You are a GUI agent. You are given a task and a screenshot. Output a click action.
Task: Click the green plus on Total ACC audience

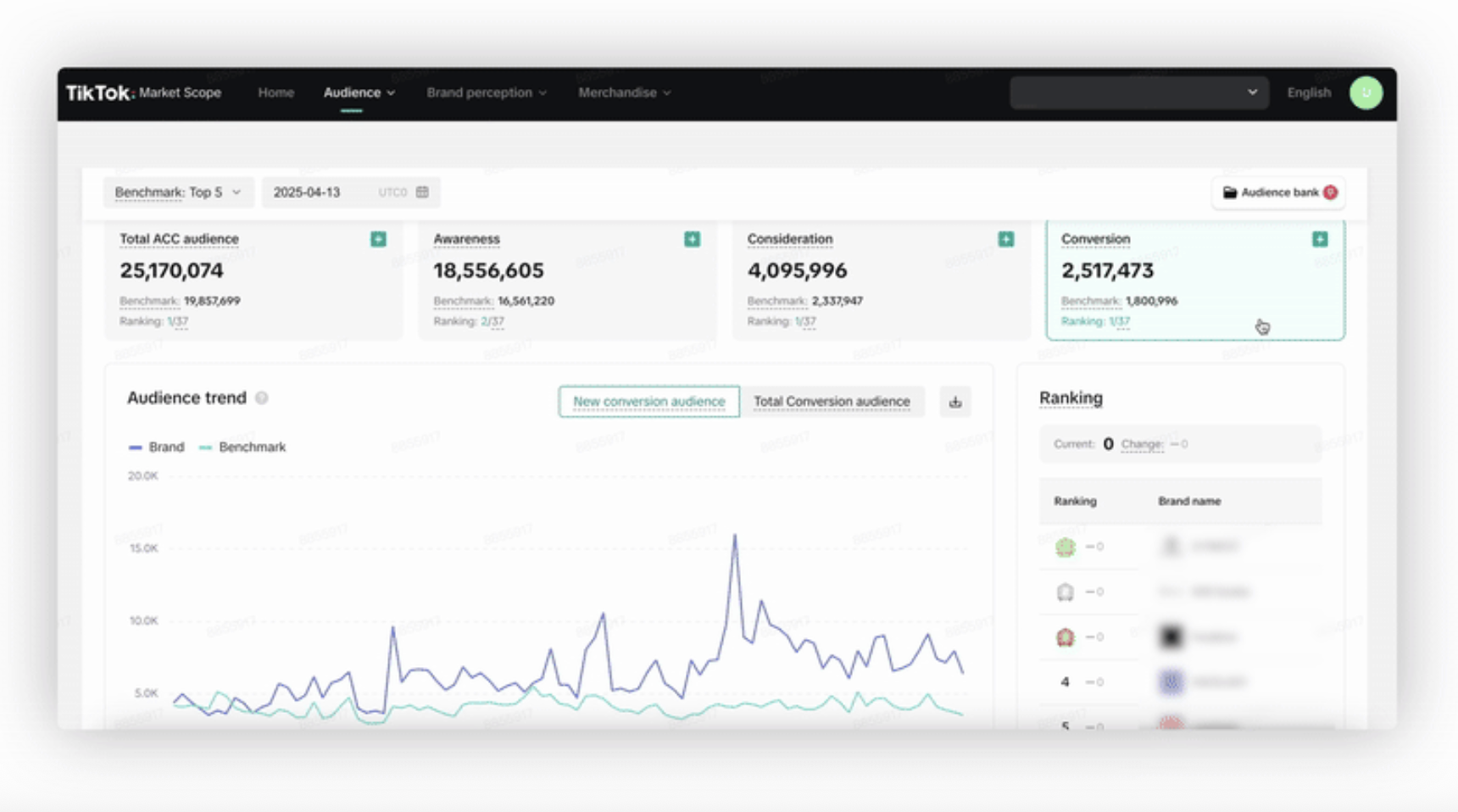pyautogui.click(x=378, y=239)
